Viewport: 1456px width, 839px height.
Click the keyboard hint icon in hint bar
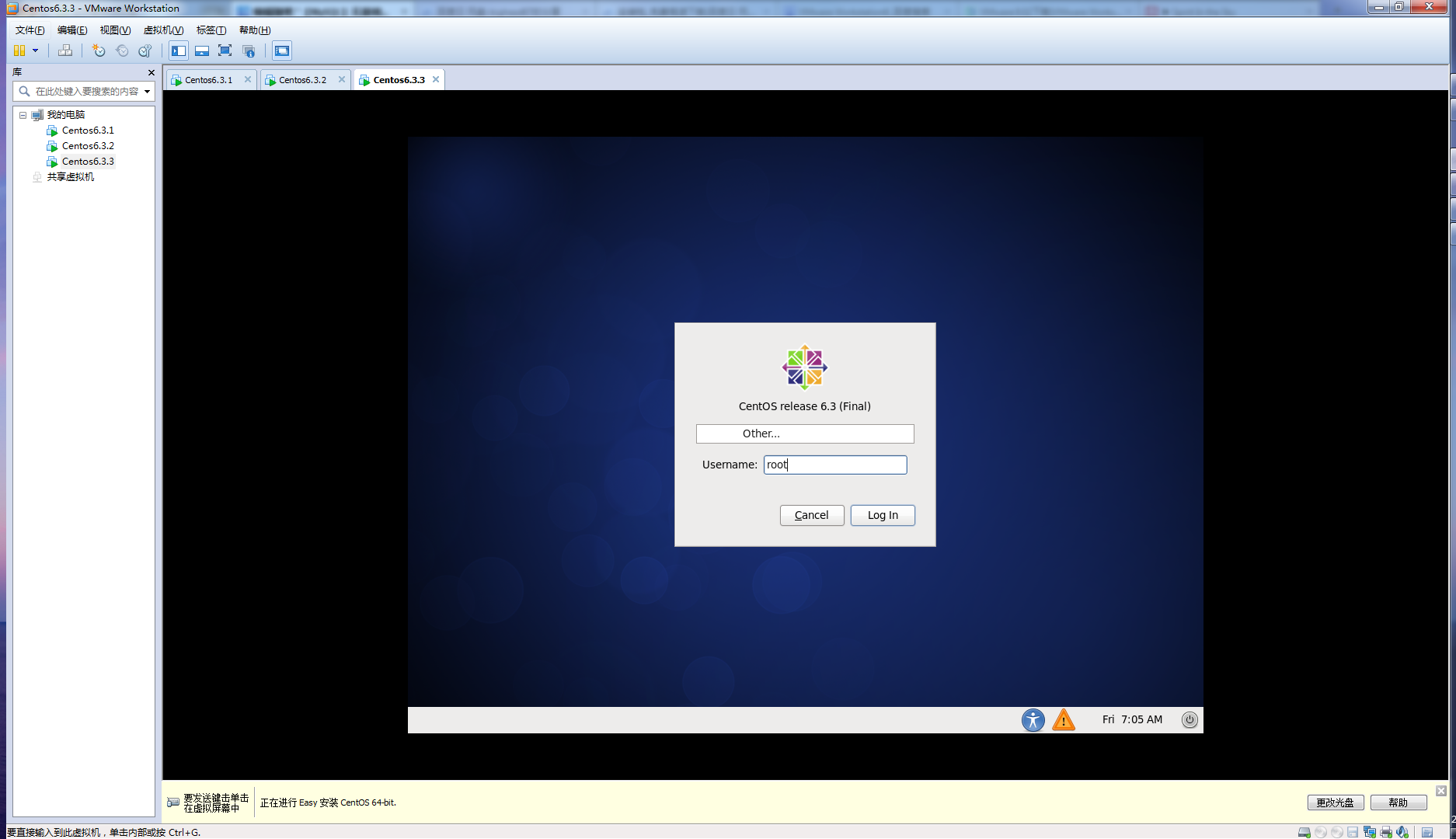coord(173,802)
